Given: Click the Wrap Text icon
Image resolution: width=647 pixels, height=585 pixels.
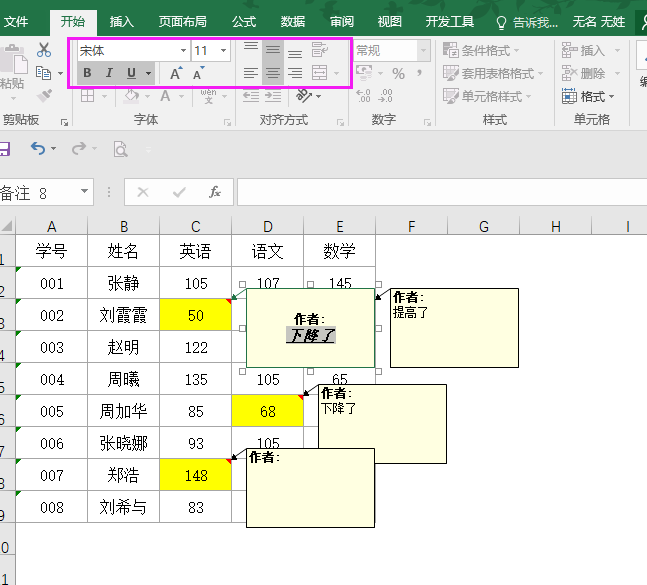Looking at the screenshot, I should point(319,50).
